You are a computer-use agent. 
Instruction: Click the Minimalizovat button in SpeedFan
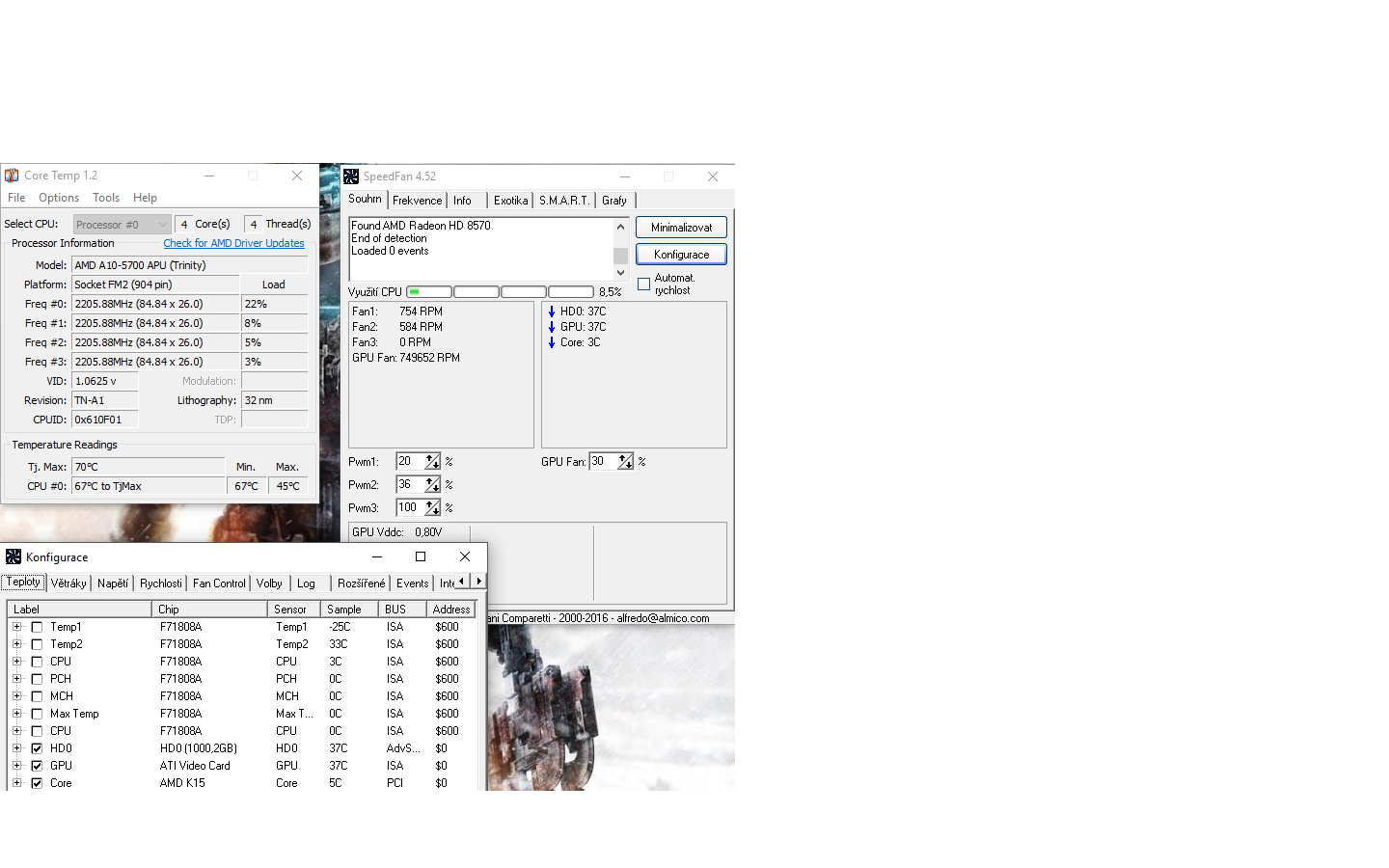point(681,228)
